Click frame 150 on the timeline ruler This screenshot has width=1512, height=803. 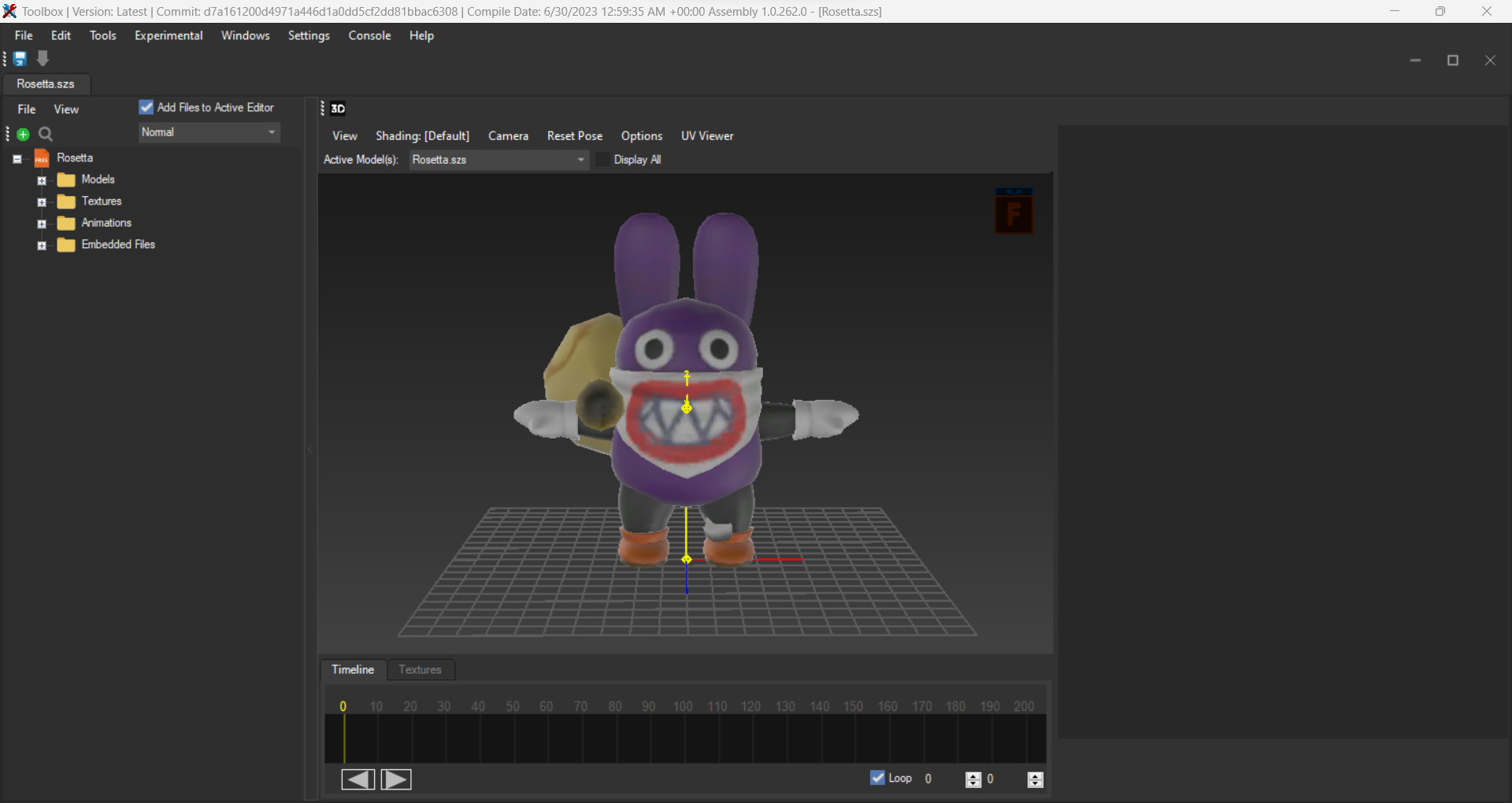click(x=854, y=706)
